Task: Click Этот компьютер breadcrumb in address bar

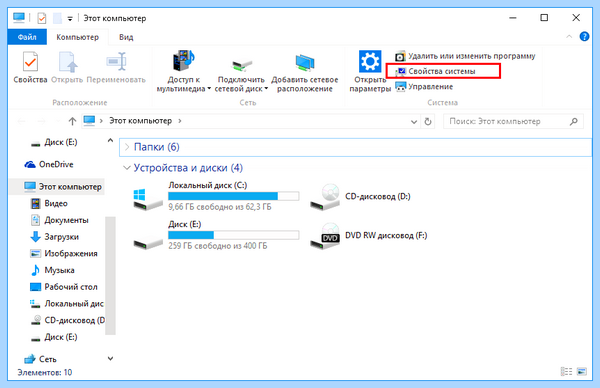Action: (140, 121)
